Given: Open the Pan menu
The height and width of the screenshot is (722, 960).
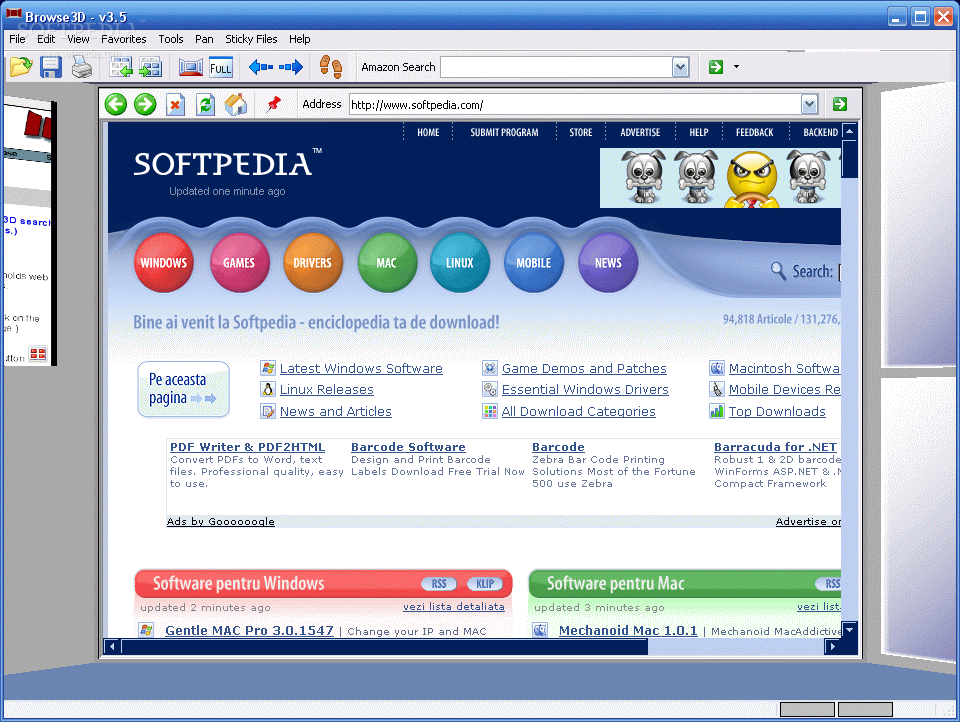Looking at the screenshot, I should click(204, 39).
